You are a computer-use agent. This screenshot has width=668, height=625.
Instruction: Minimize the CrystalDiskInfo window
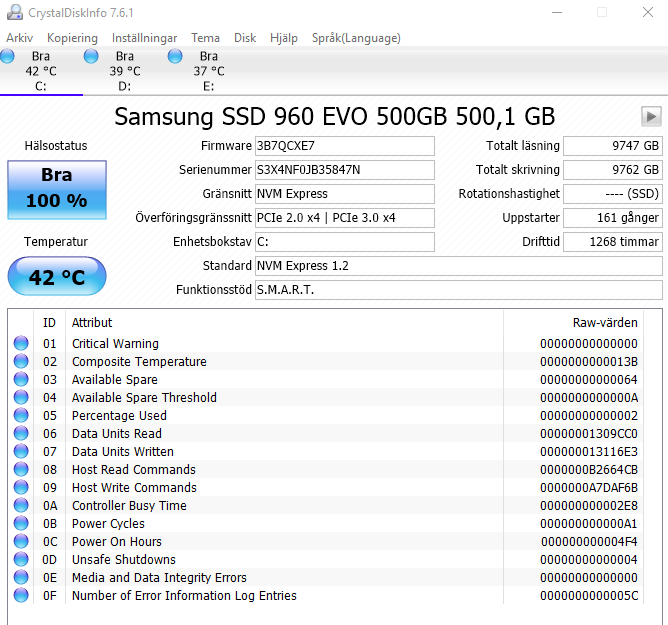557,12
